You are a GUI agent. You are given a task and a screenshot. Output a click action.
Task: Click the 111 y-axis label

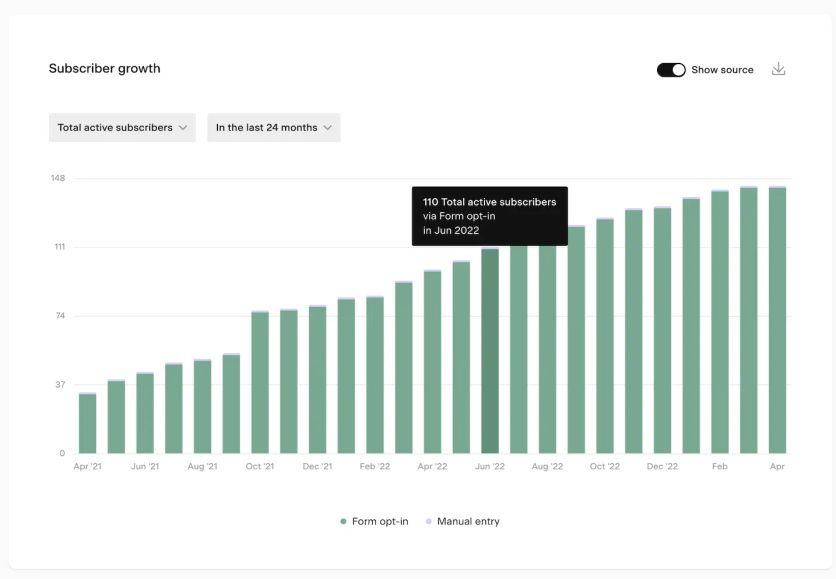tap(60, 247)
